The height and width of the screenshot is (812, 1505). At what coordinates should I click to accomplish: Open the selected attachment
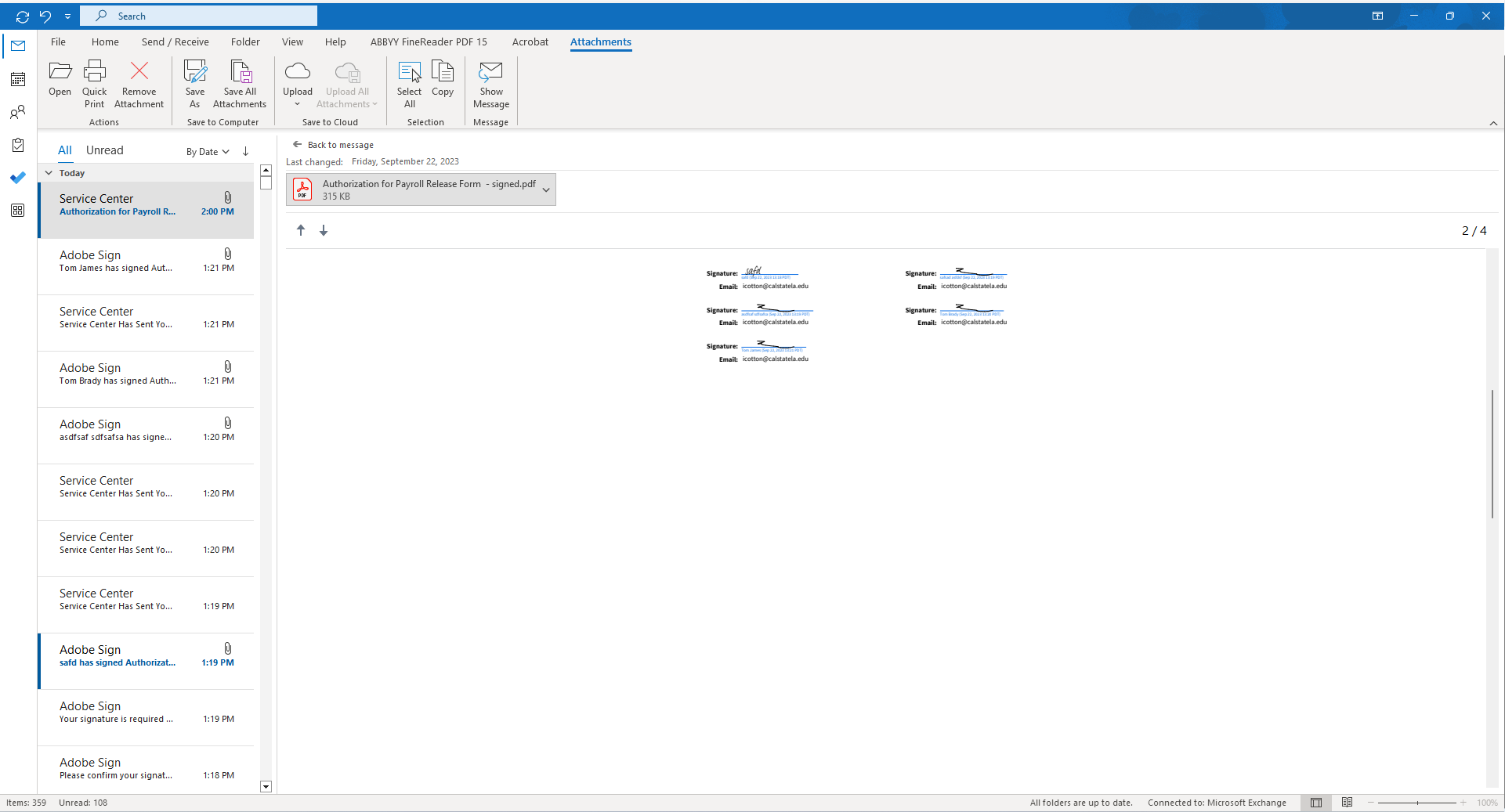(x=60, y=84)
